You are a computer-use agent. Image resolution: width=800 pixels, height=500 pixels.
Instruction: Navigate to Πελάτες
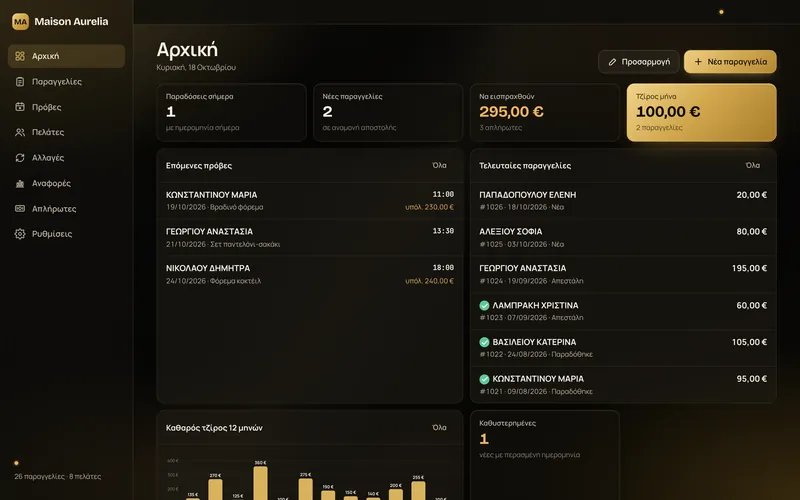[66, 132]
